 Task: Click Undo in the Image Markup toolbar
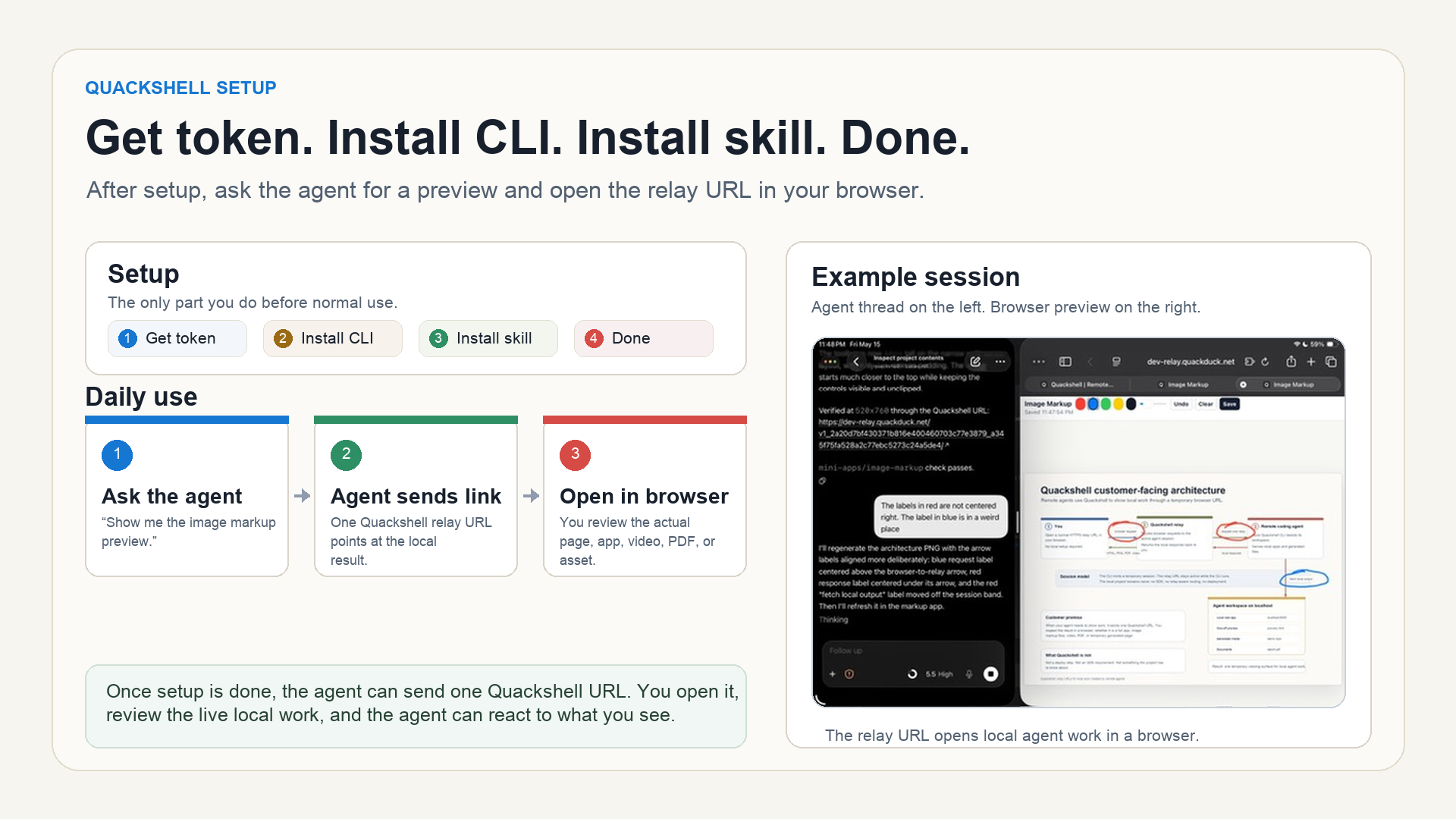(1181, 404)
